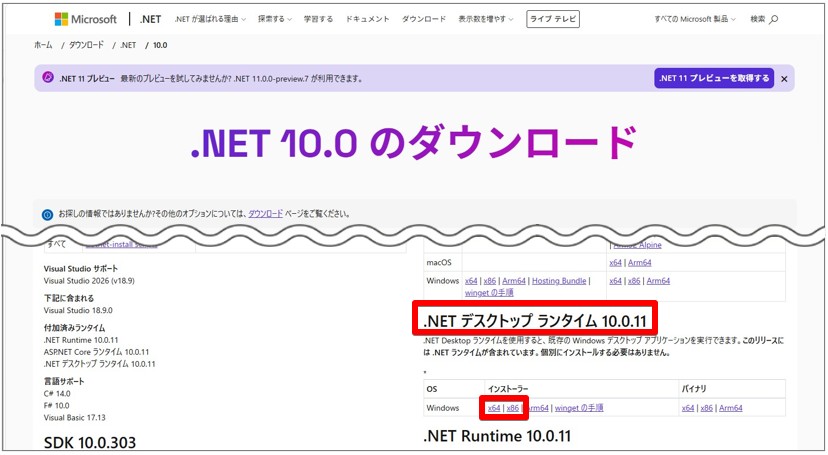Click the Microsoft logo
828x455 pixels.
coord(86,19)
